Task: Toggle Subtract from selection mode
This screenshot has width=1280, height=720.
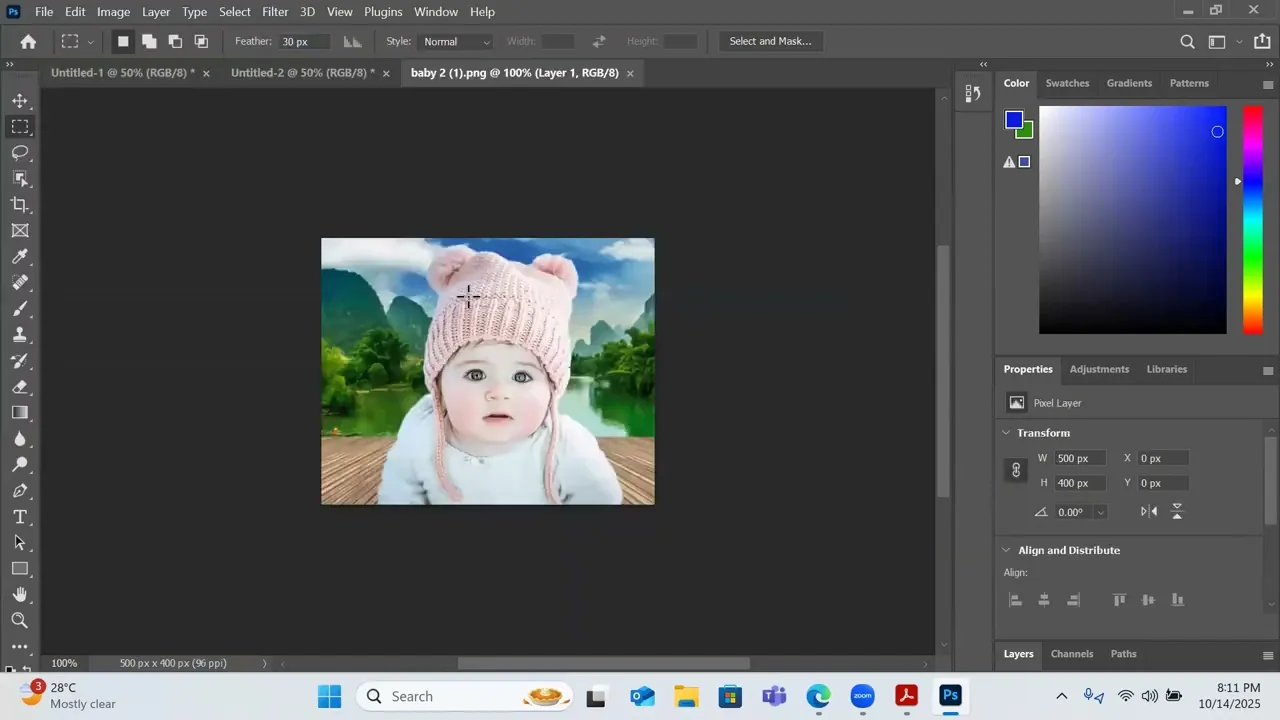Action: [x=175, y=42]
